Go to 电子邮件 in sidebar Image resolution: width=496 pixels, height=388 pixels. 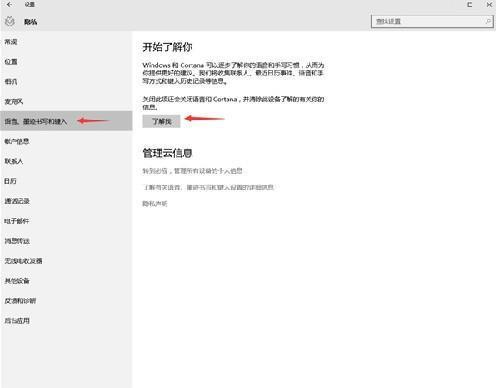pyautogui.click(x=17, y=221)
